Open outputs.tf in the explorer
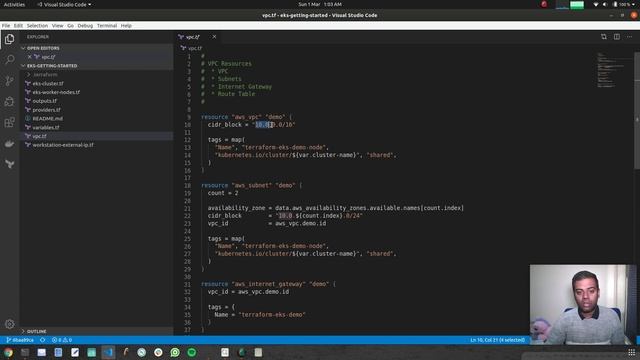Viewport: 640px width, 360px height. 97,101
